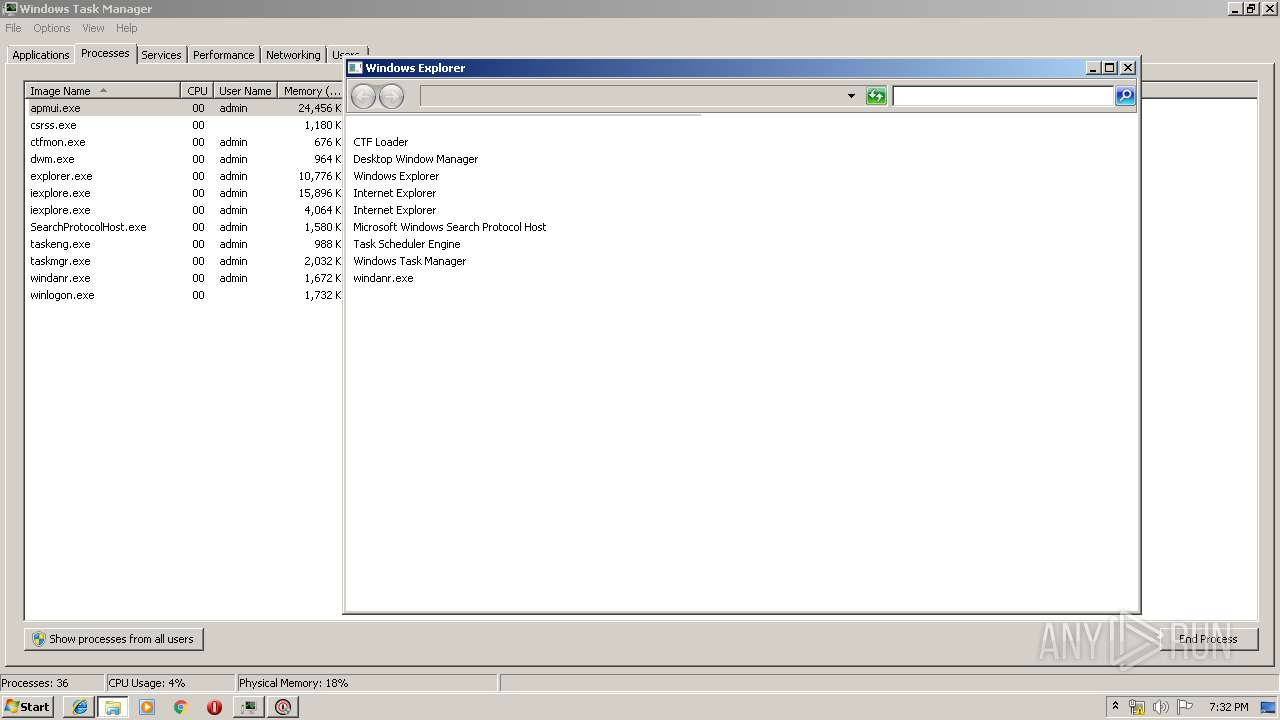Viewport: 1280px width, 720px height.
Task: Sort by the Image Name column header
Action: (102, 91)
